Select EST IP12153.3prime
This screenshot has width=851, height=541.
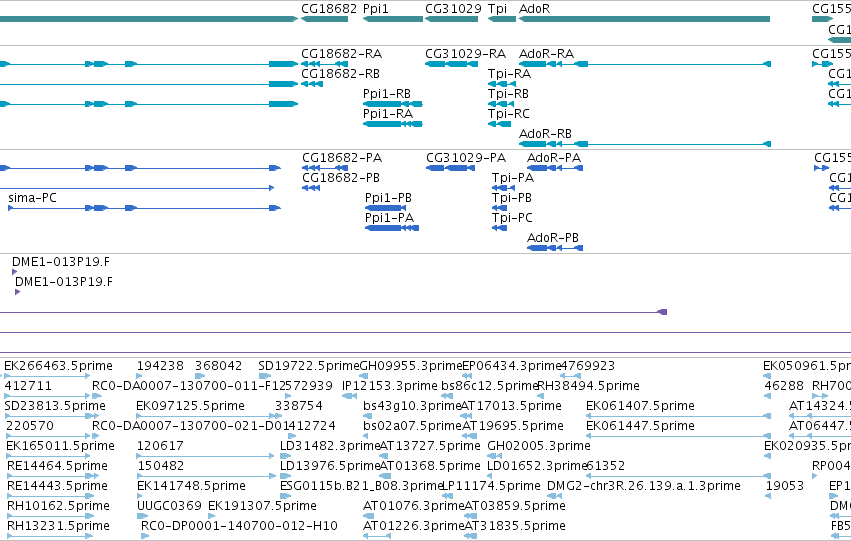pos(349,396)
